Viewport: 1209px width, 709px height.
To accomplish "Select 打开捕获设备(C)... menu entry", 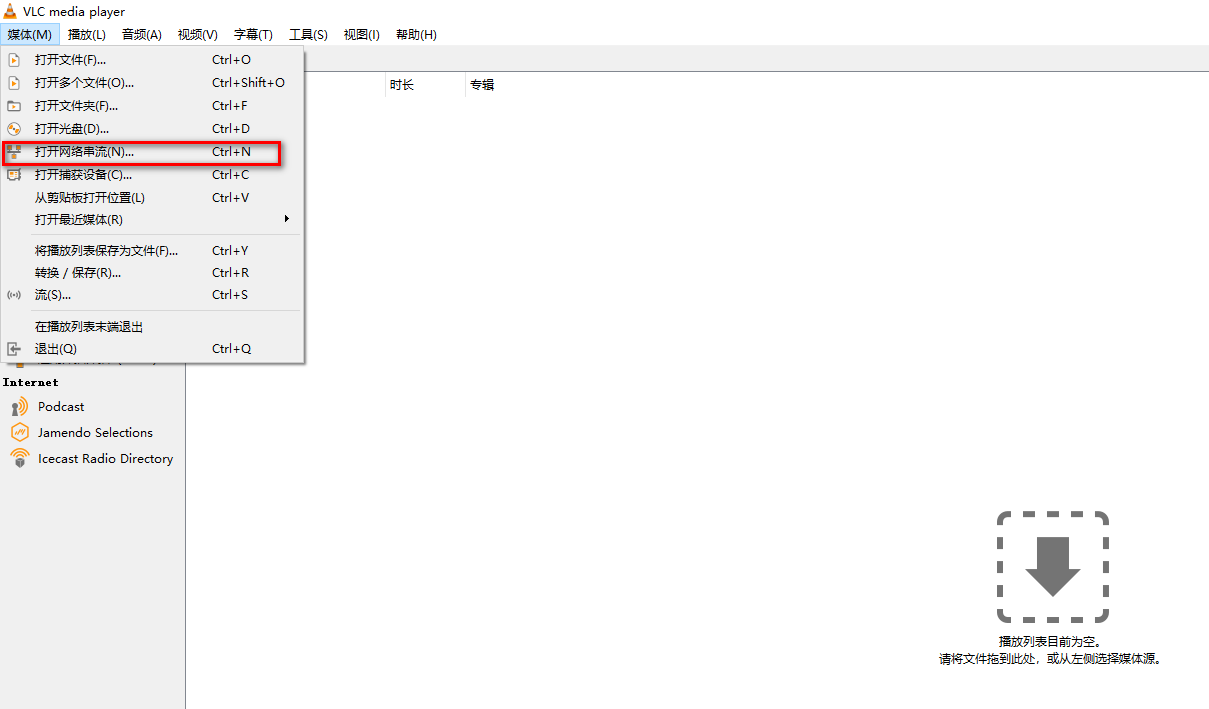I will [x=153, y=175].
